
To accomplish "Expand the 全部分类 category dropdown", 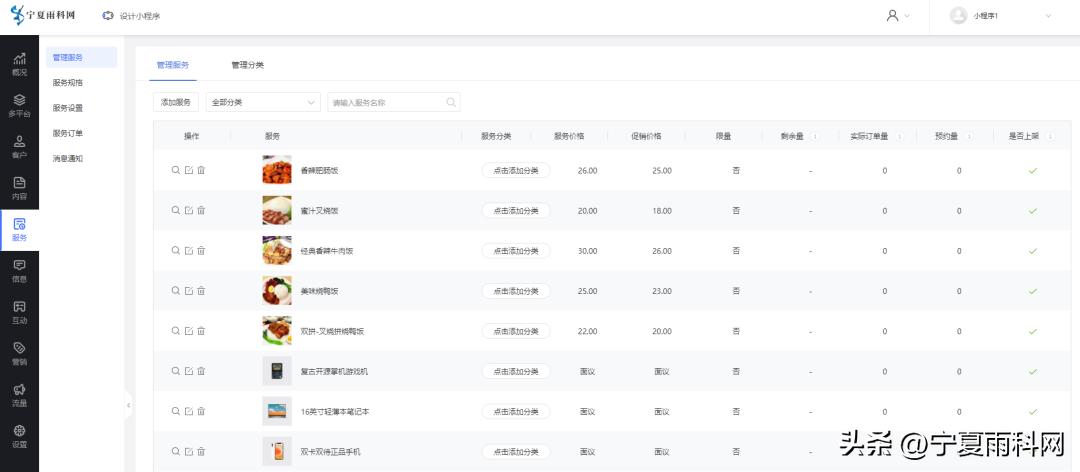I will click(x=262, y=102).
